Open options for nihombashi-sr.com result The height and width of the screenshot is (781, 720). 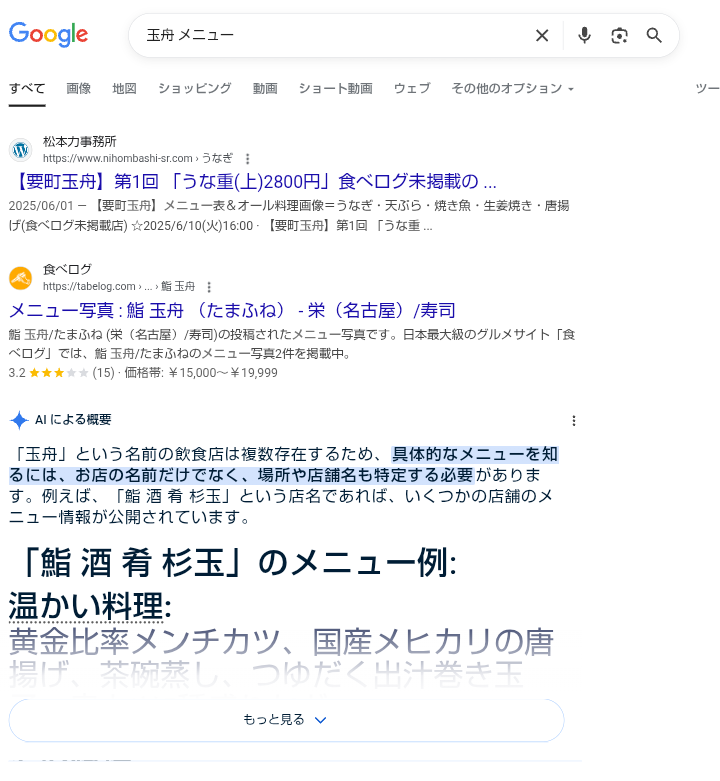pyautogui.click(x=247, y=159)
